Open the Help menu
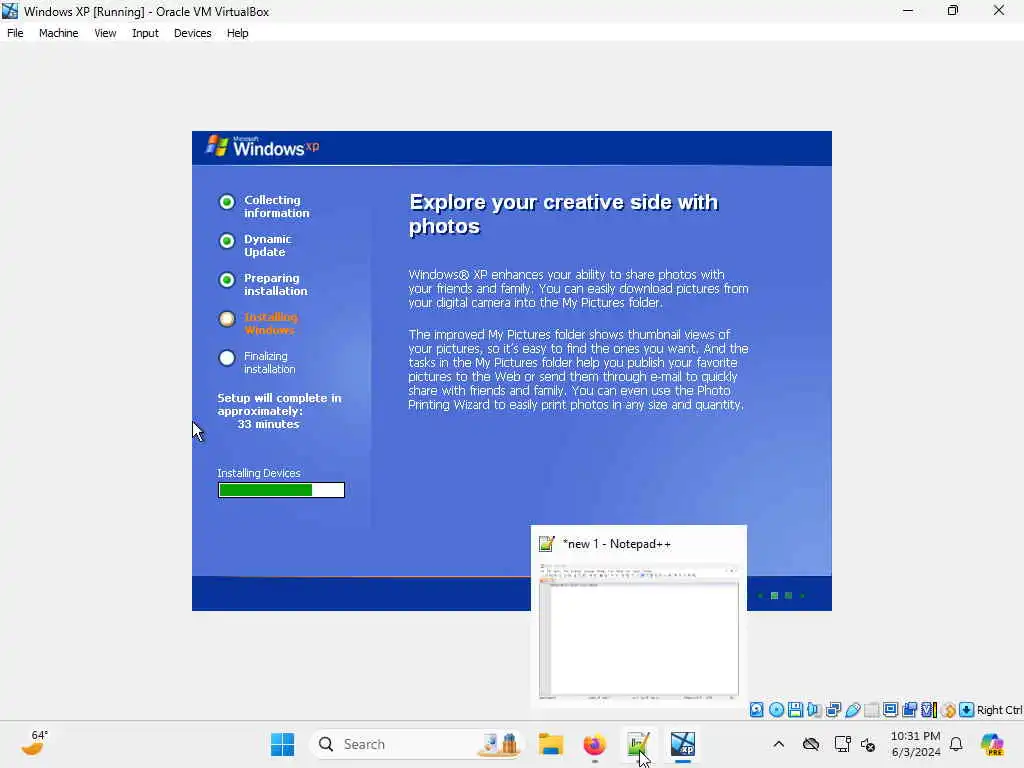This screenshot has height=768, width=1024. pyautogui.click(x=238, y=33)
